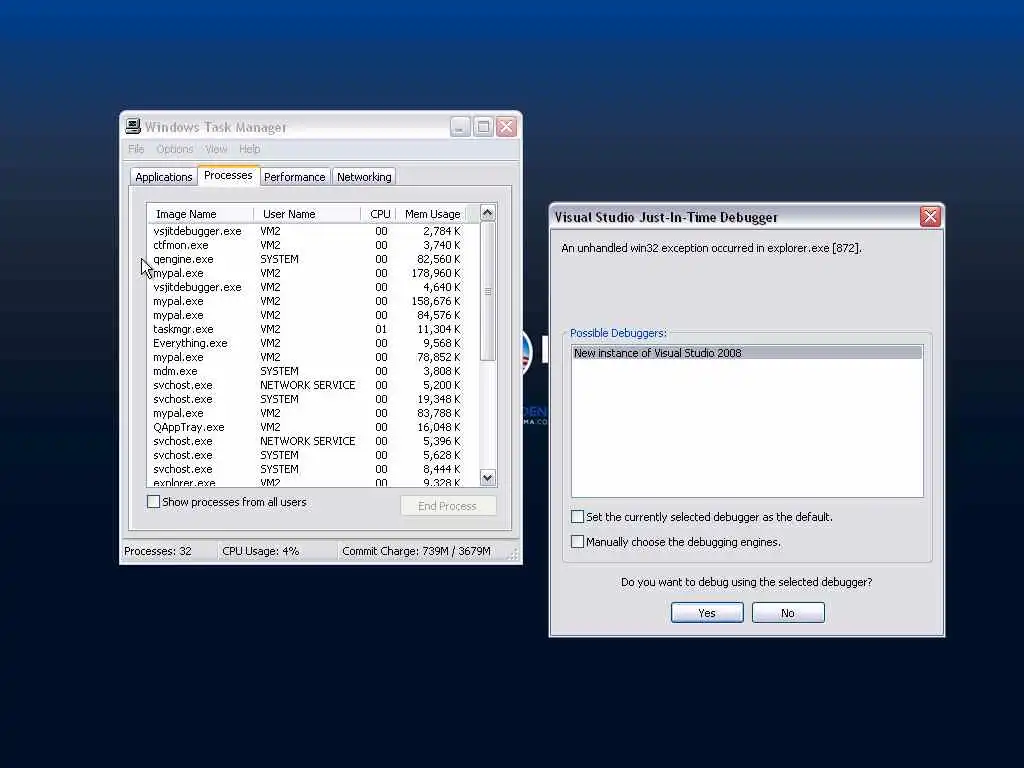The height and width of the screenshot is (768, 1024).
Task: Sort processes by CPU column
Action: coord(378,214)
